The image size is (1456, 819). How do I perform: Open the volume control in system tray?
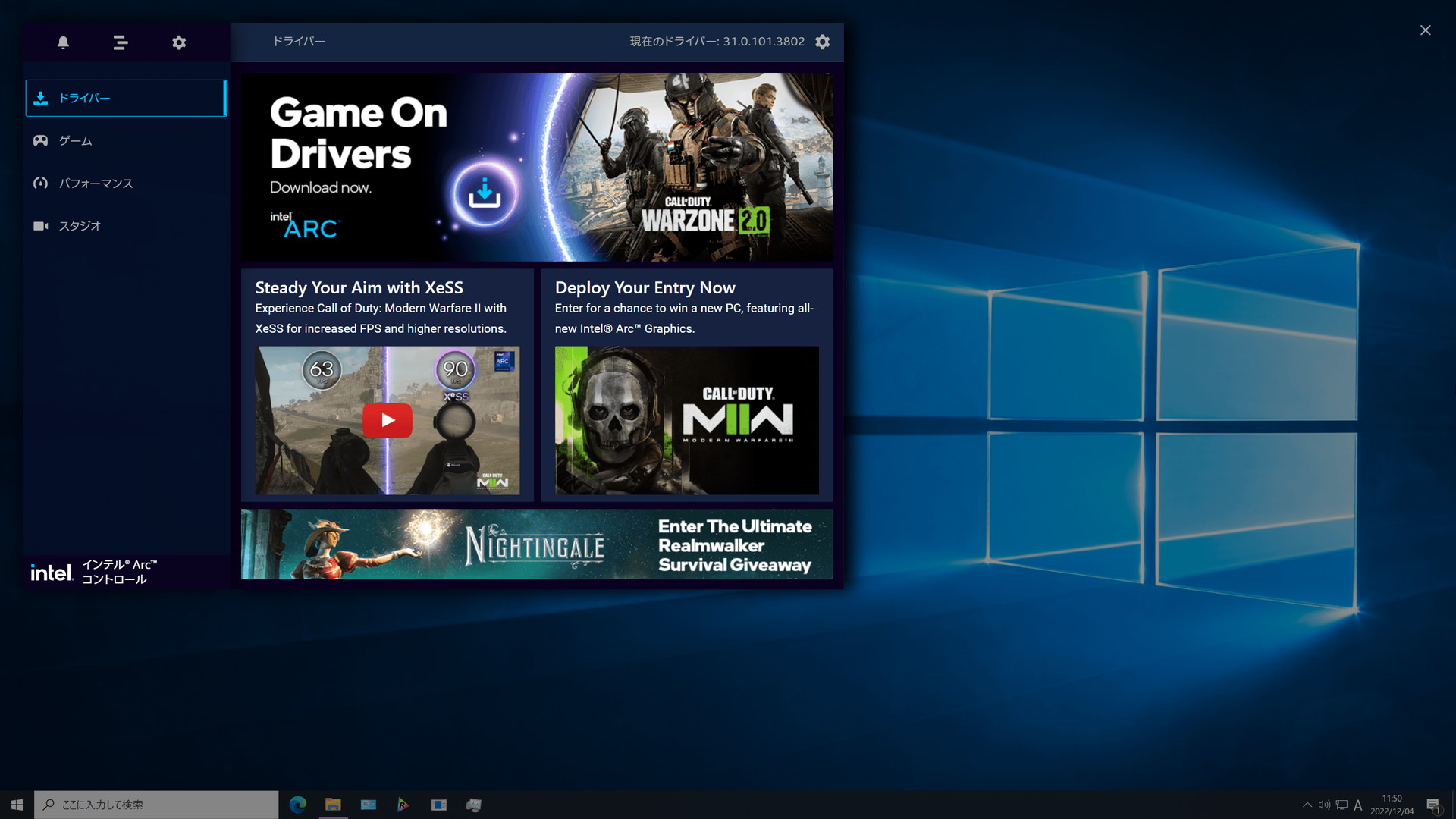tap(1324, 805)
